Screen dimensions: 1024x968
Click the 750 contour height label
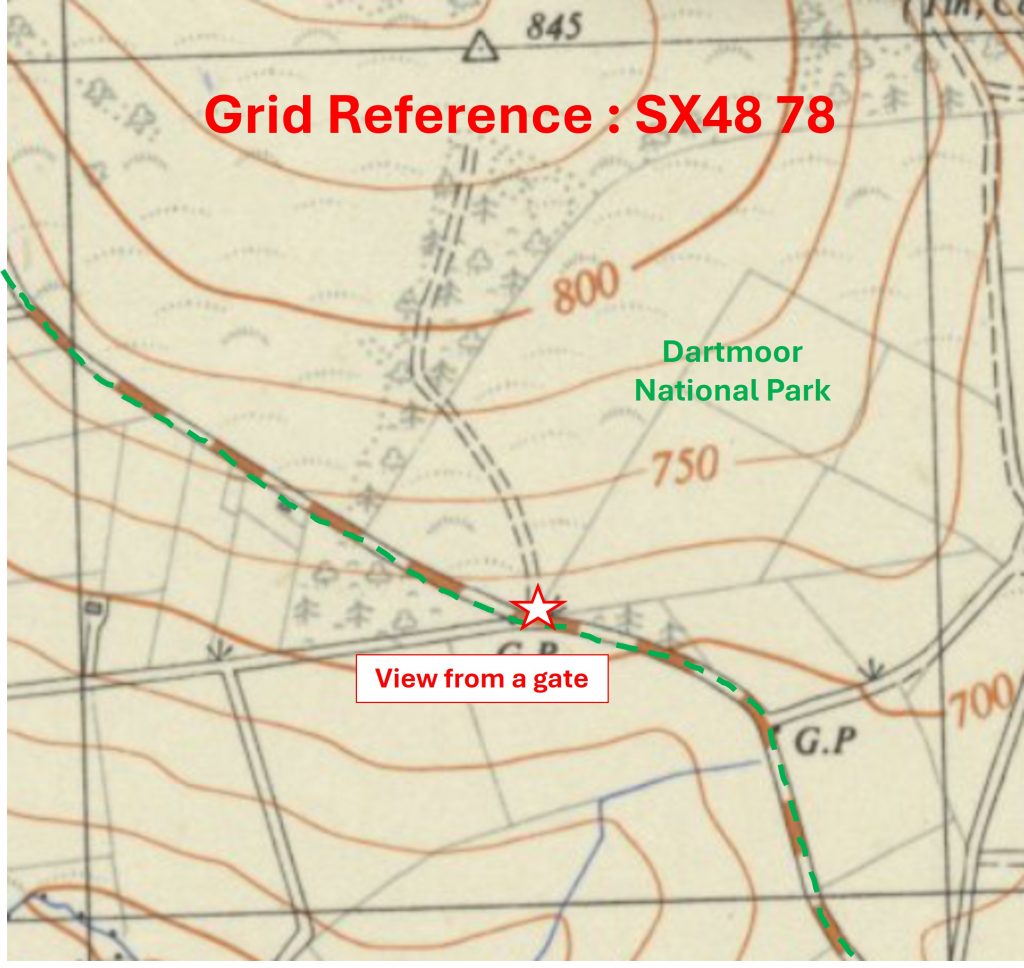pos(685,466)
